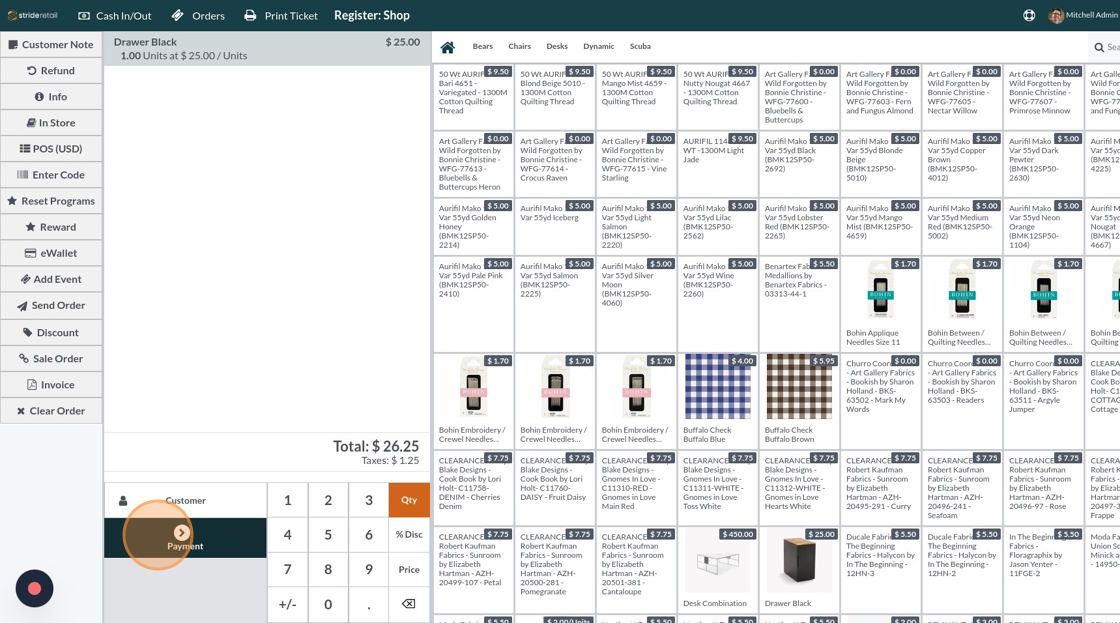
Task: Tap numpad key 9
Action: (369, 569)
